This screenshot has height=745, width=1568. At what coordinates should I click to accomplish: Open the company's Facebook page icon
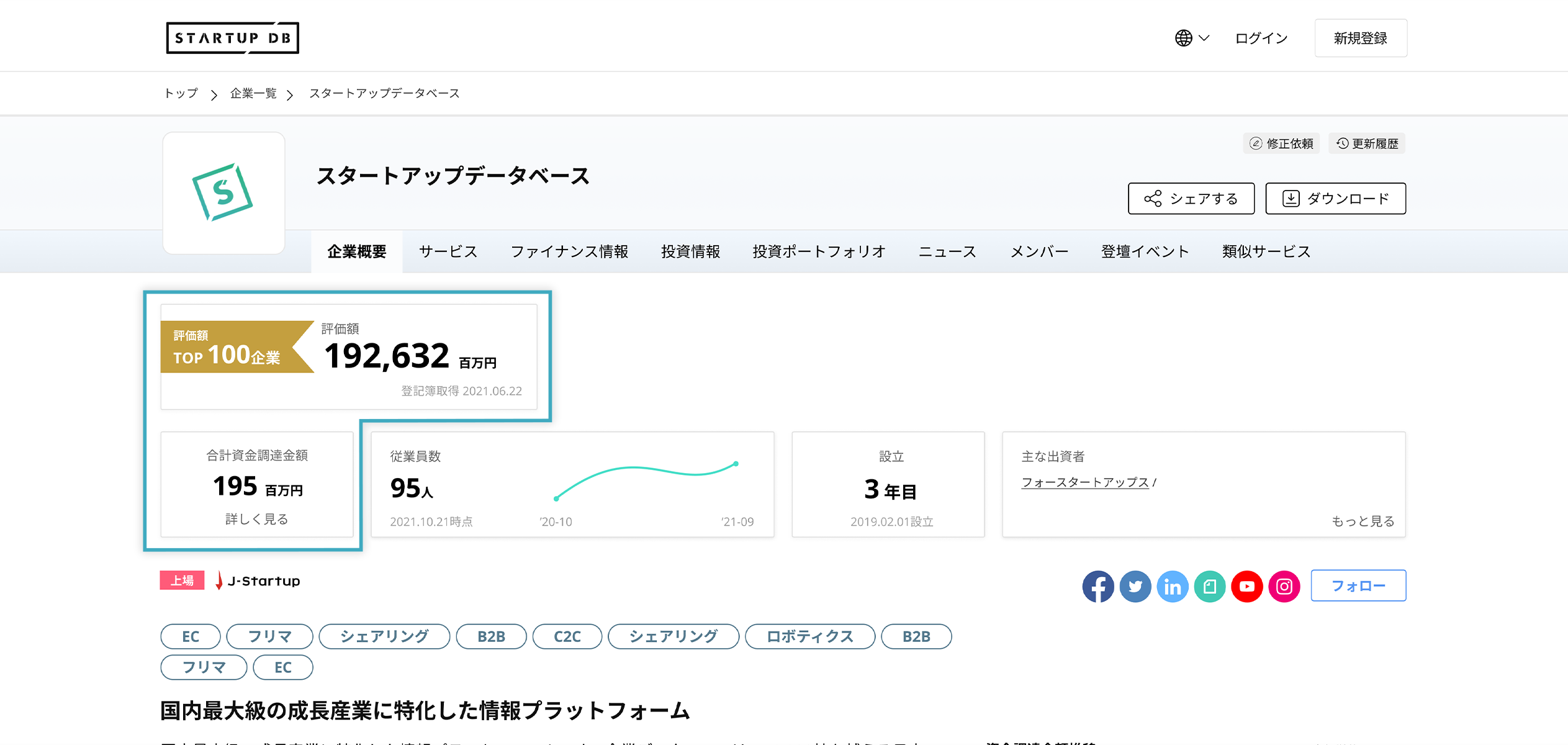point(1098,585)
